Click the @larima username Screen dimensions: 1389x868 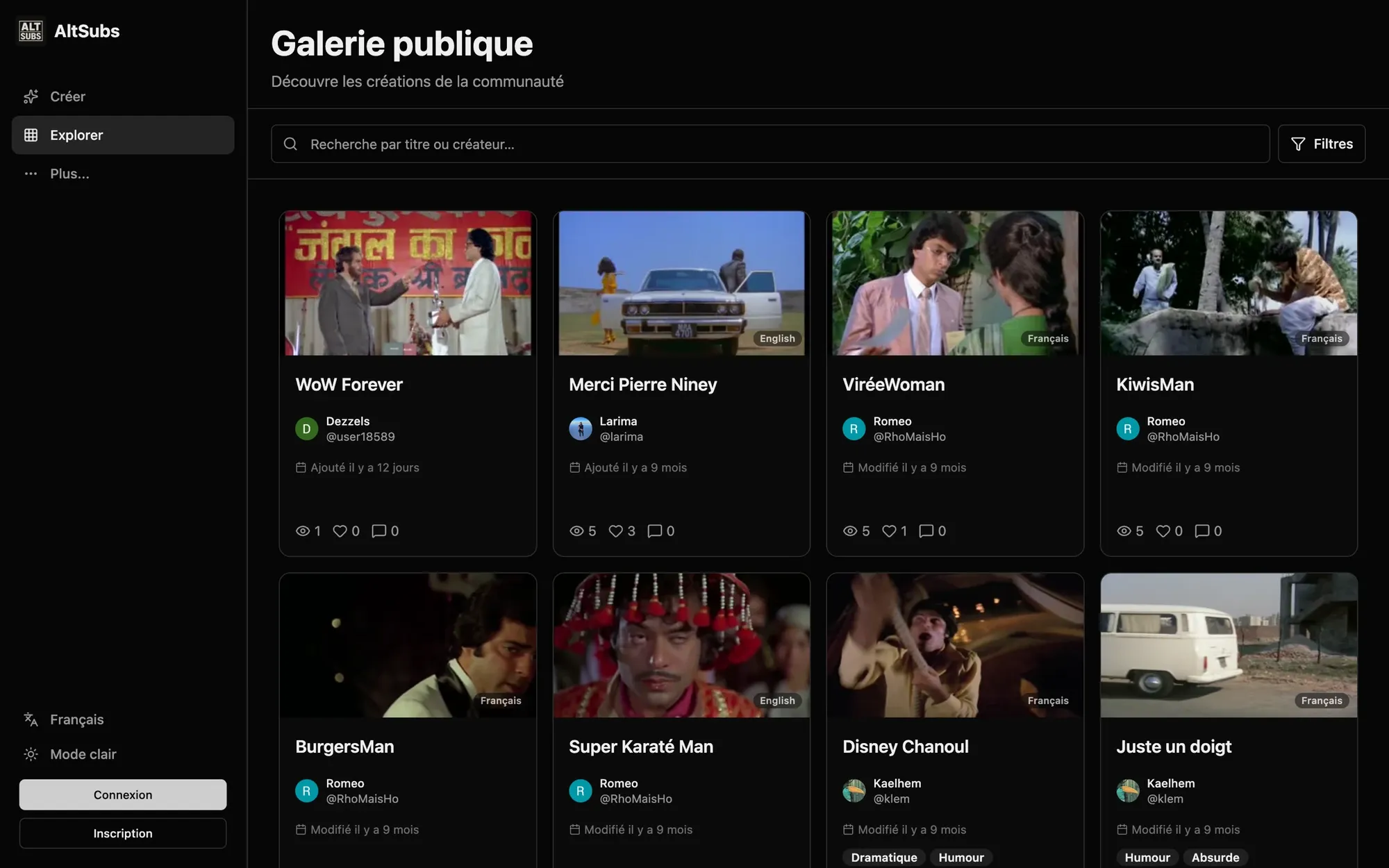621,437
